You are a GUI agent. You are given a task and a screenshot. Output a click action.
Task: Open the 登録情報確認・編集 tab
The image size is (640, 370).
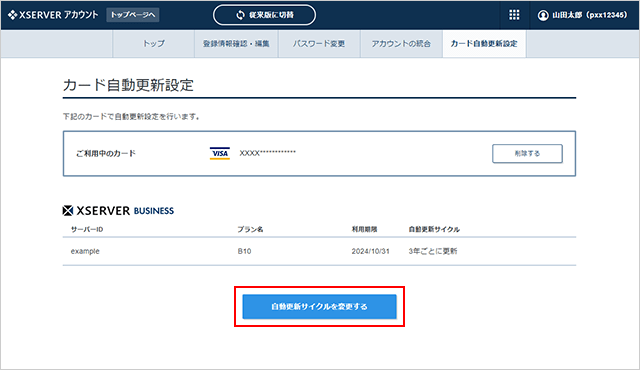click(236, 44)
